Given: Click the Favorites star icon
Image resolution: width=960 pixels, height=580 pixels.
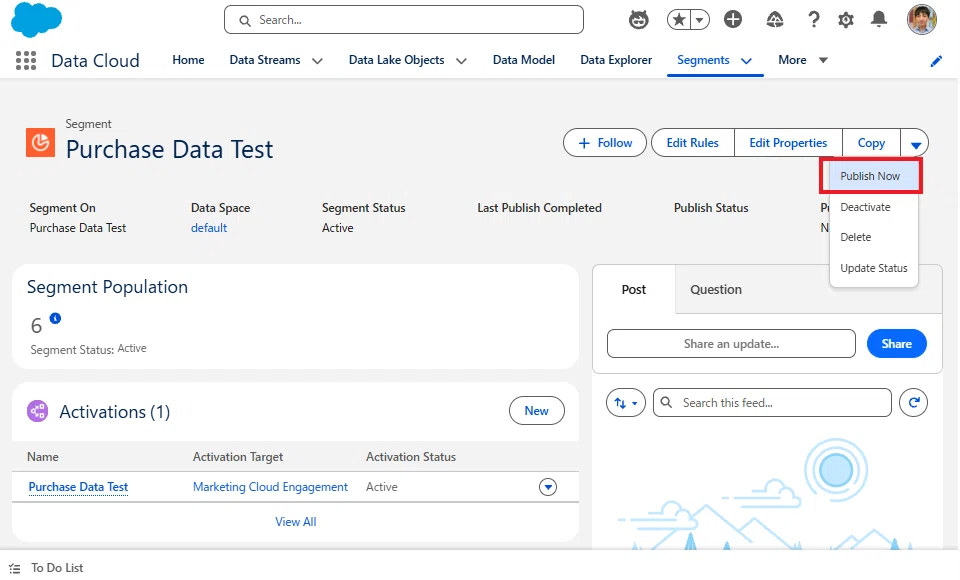Looking at the screenshot, I should coord(678,20).
